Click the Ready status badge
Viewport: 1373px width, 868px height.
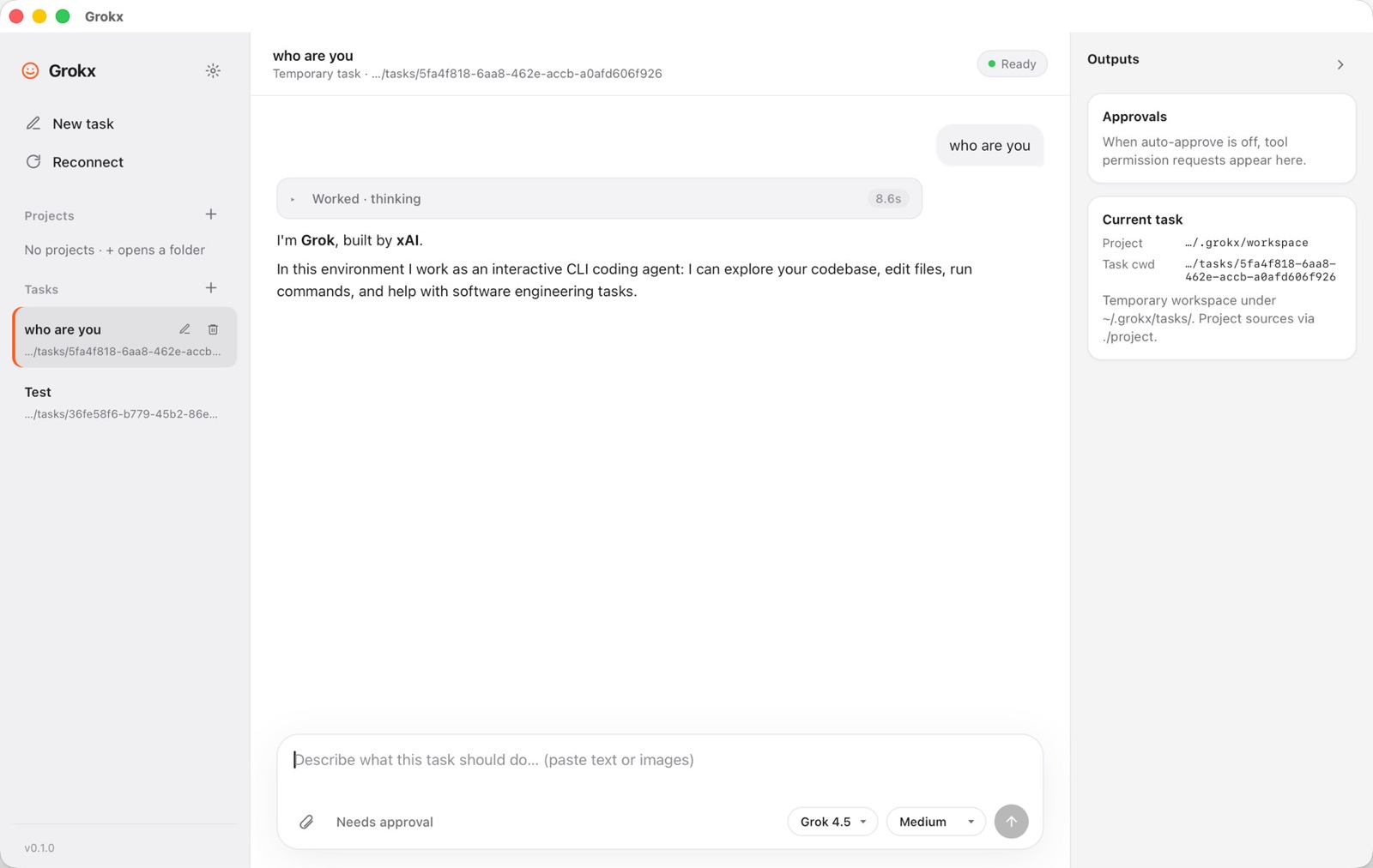(x=1012, y=64)
